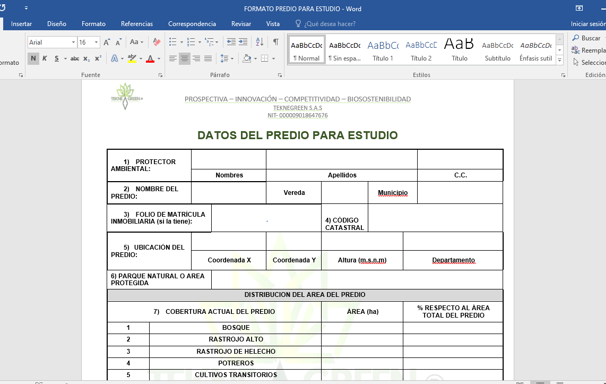Open borders dropdown arrow
This screenshot has height=384, width=606.
(x=273, y=59)
